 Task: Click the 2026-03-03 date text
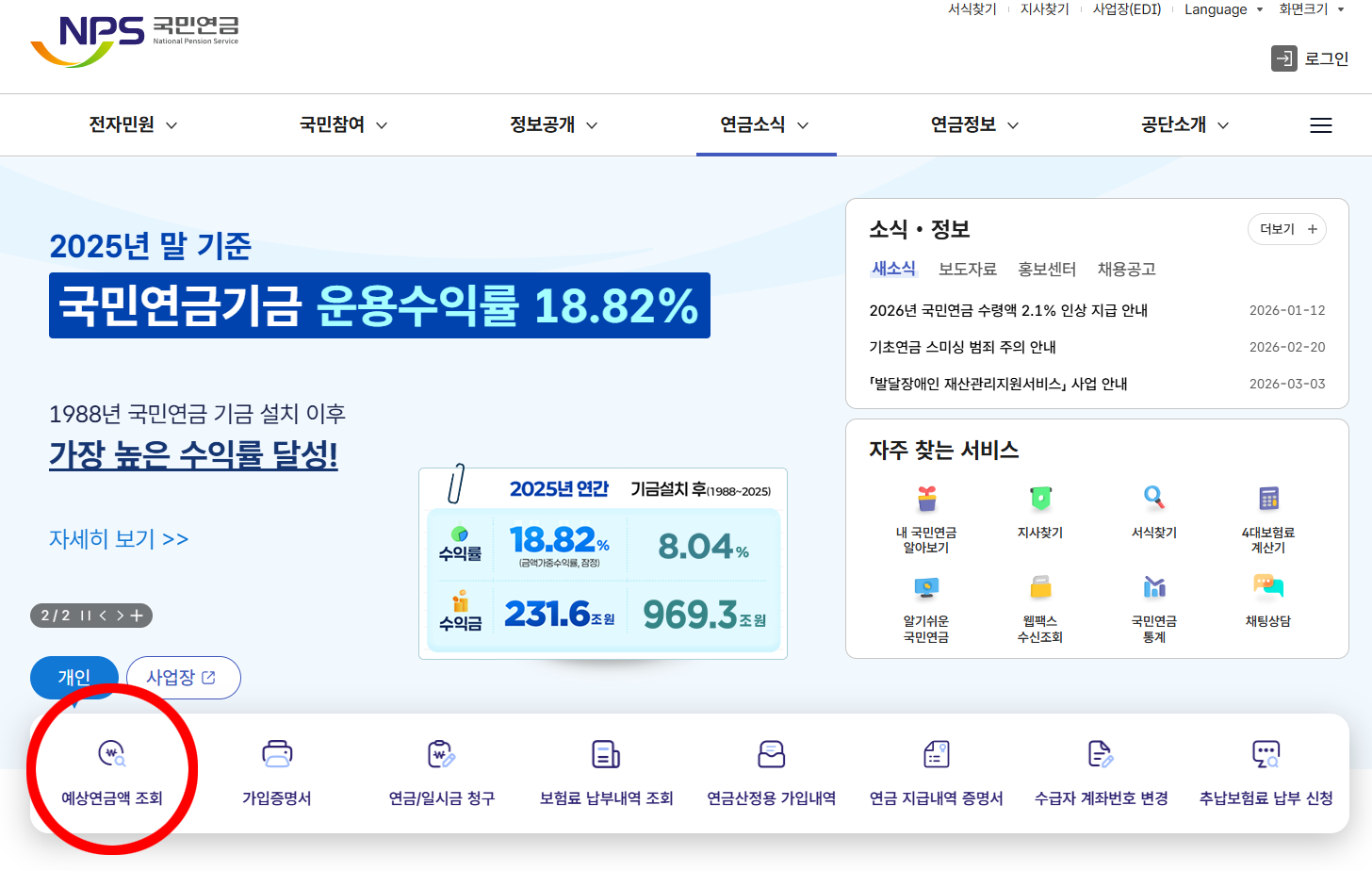pos(1287,384)
